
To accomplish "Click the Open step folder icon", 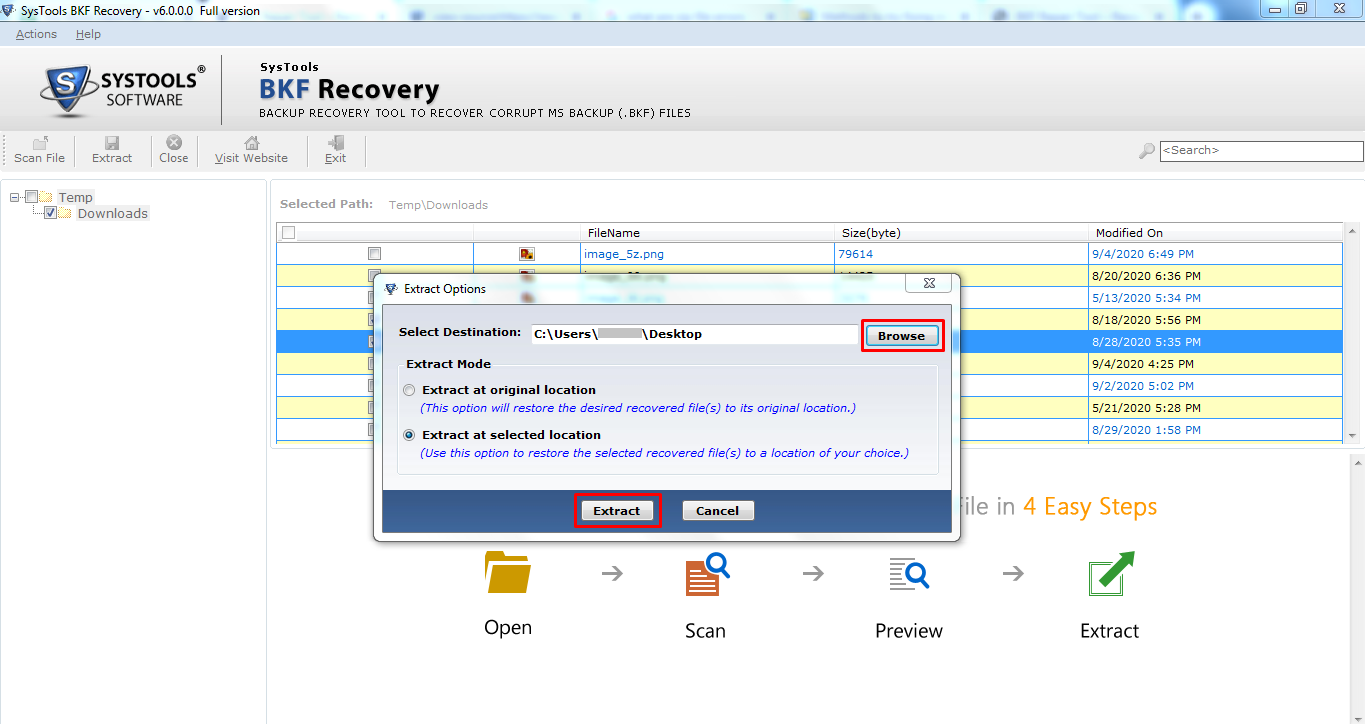I will (x=508, y=571).
